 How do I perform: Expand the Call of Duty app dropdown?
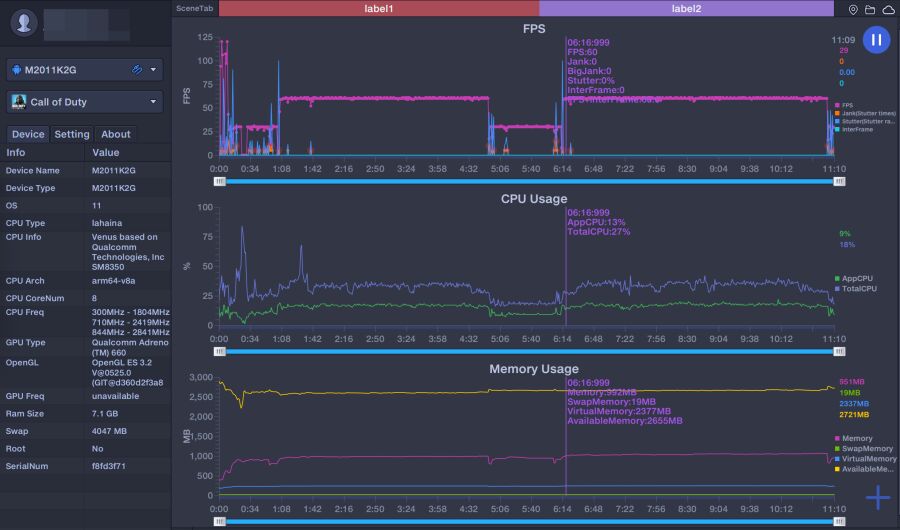pyautogui.click(x=153, y=102)
